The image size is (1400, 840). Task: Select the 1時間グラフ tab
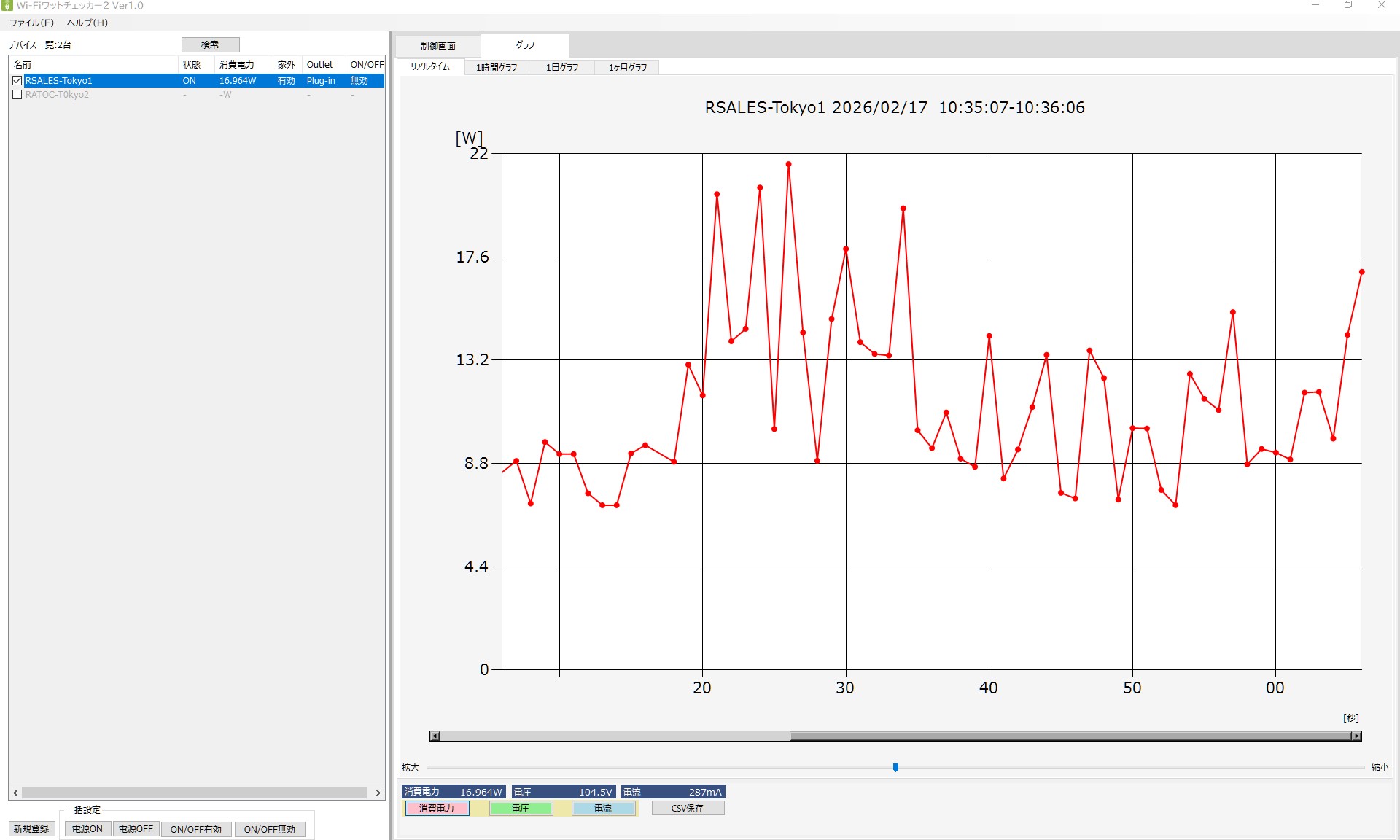click(497, 67)
